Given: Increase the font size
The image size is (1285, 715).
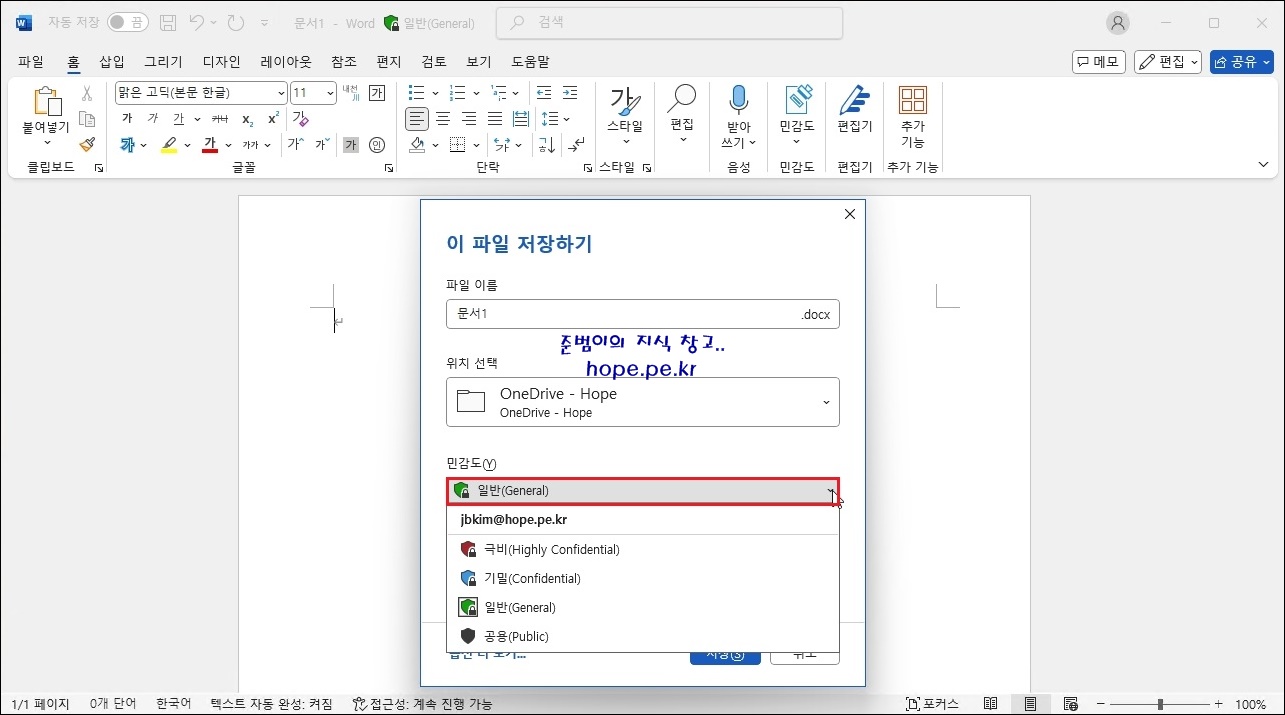Looking at the screenshot, I should [x=295, y=145].
